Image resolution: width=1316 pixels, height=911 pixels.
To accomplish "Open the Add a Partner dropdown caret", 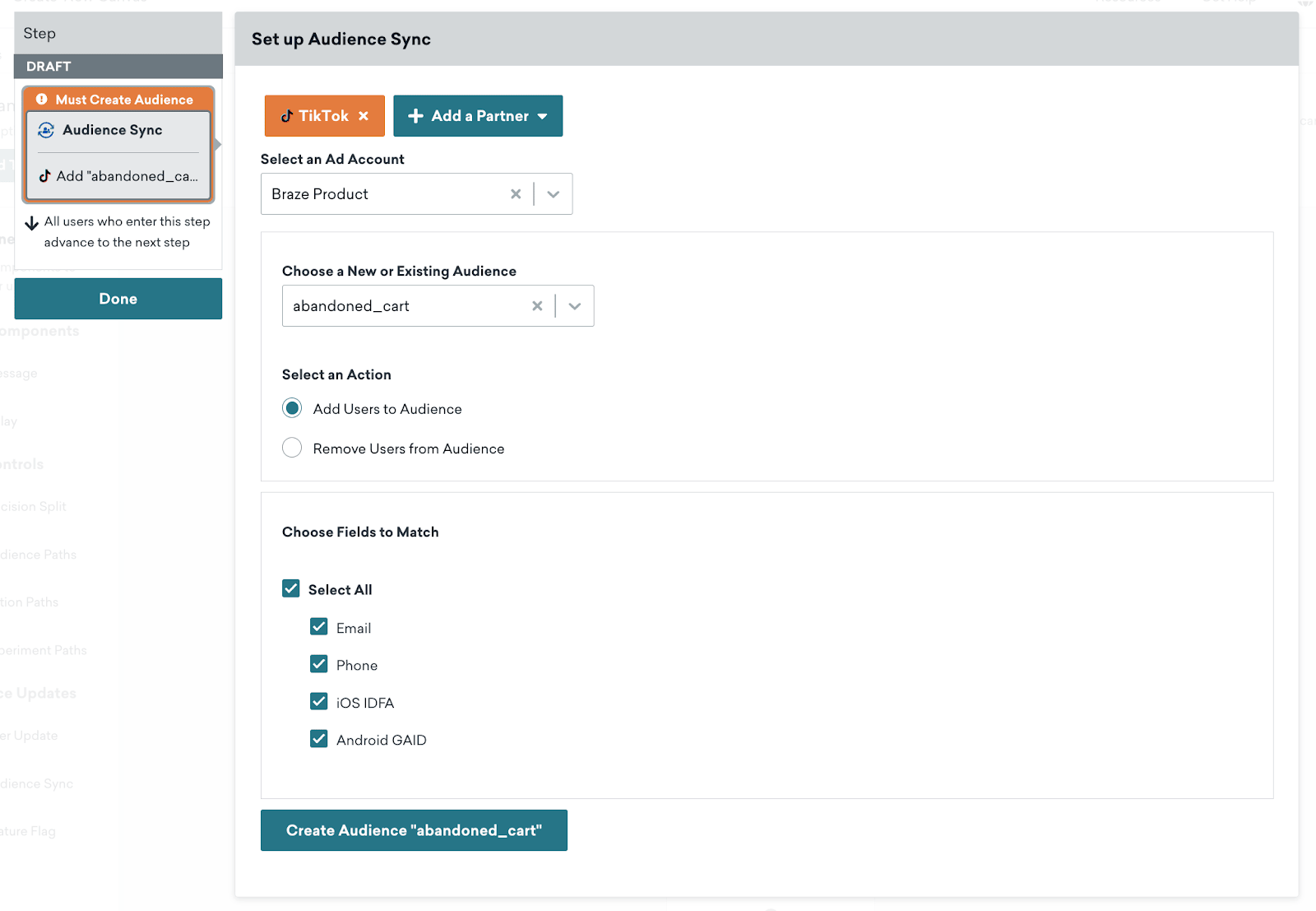I will point(543,116).
